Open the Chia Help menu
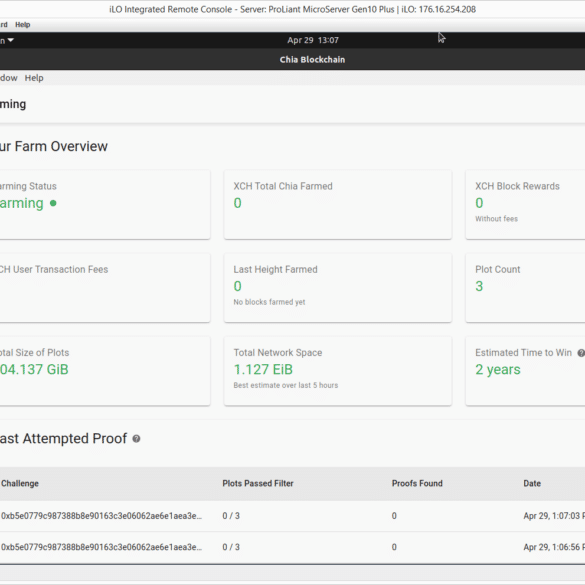This screenshot has width=585, height=585. pos(34,78)
